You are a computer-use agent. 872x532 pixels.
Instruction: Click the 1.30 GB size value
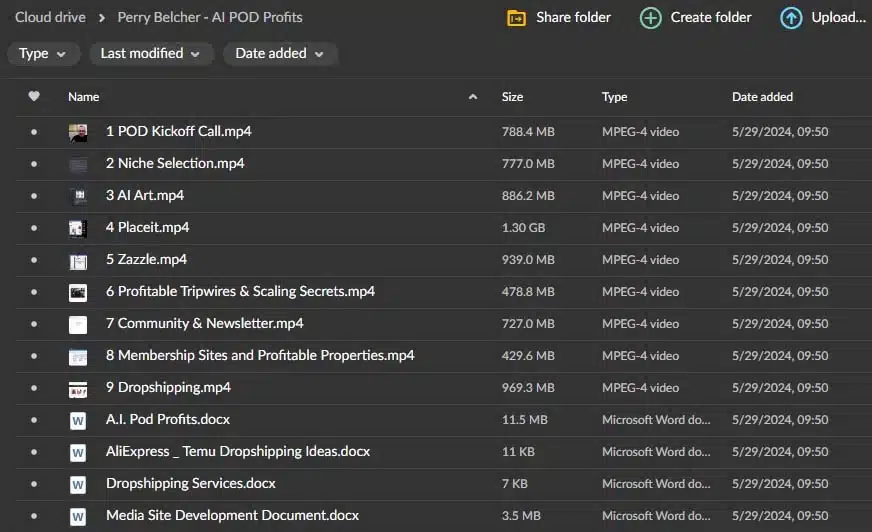[x=523, y=228]
